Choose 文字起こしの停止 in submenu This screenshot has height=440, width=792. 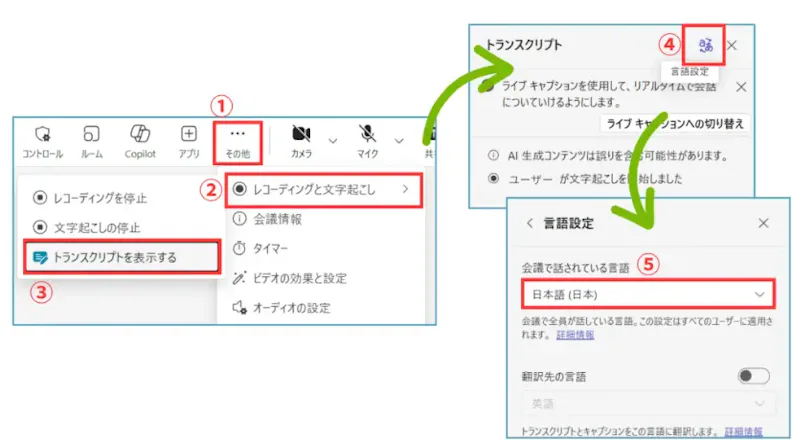pyautogui.click(x=86, y=227)
